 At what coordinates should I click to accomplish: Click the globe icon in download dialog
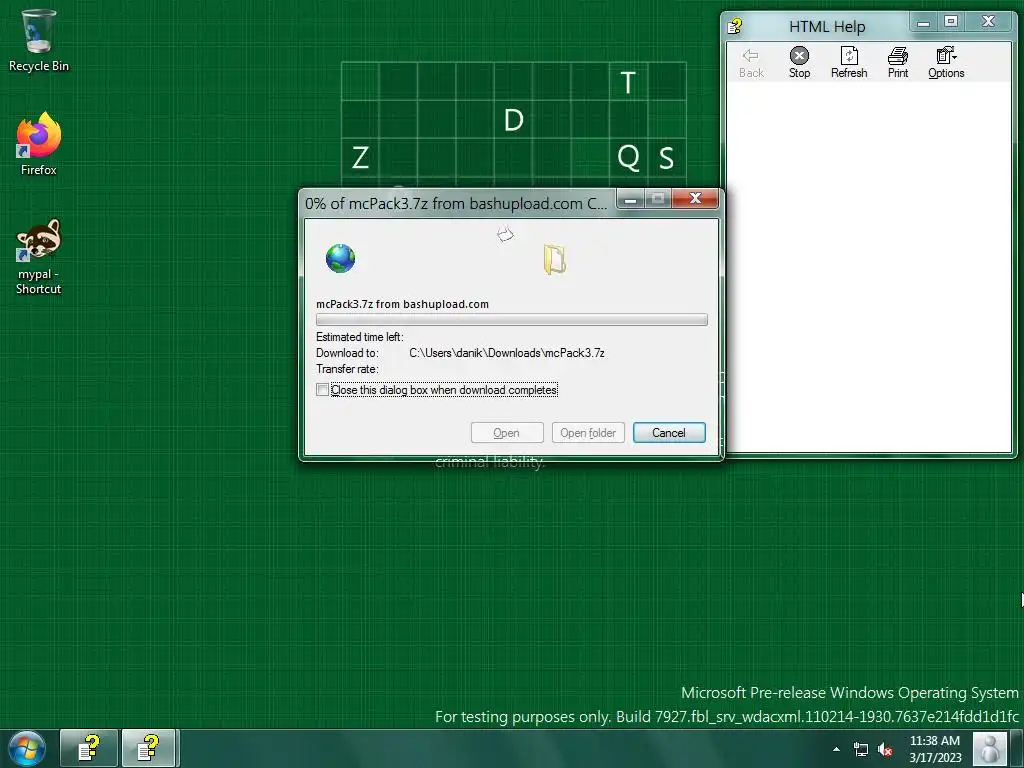340,258
